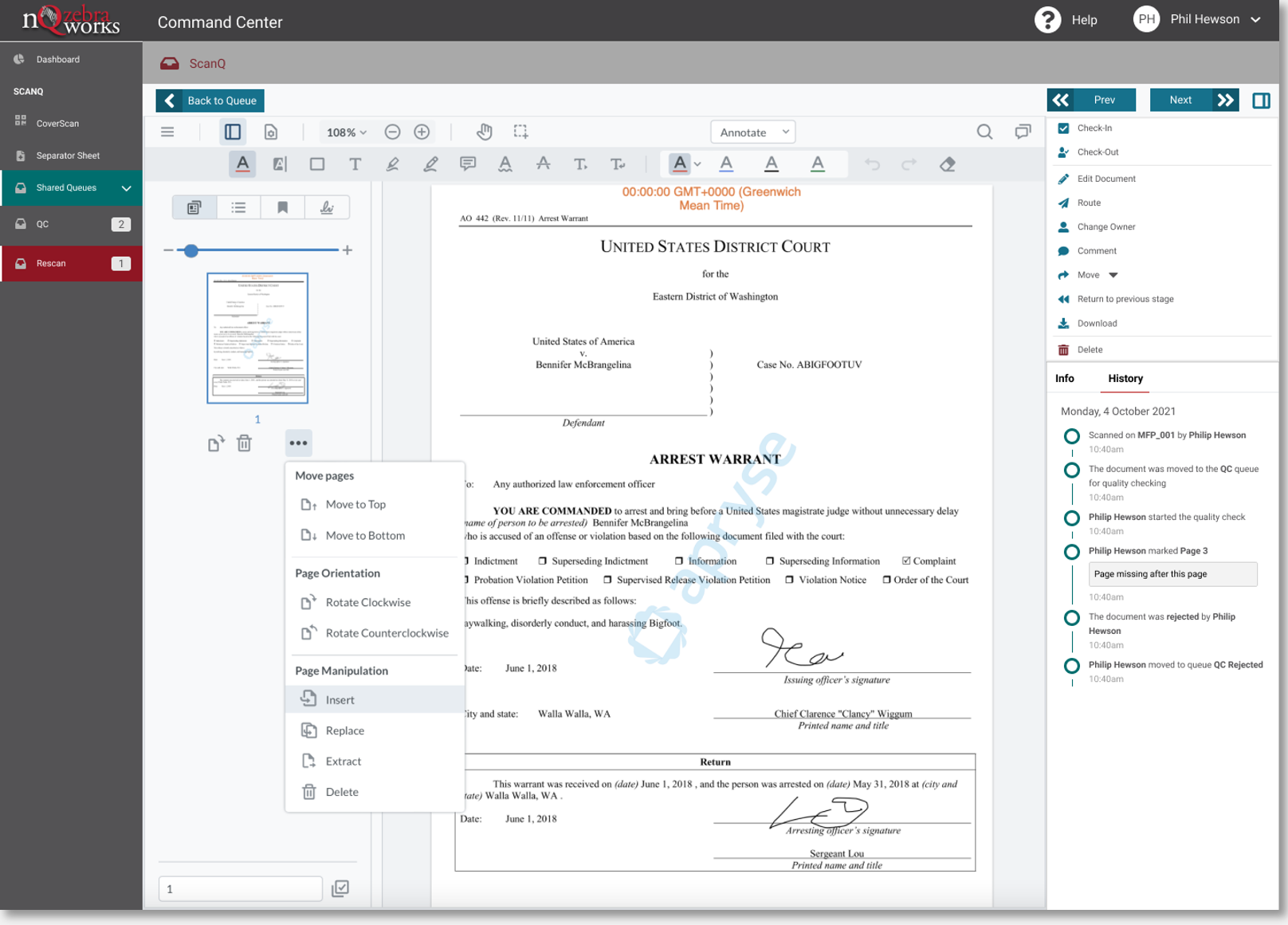Select the pan hand tool
Screen dimensions: 1288x925
(484, 132)
